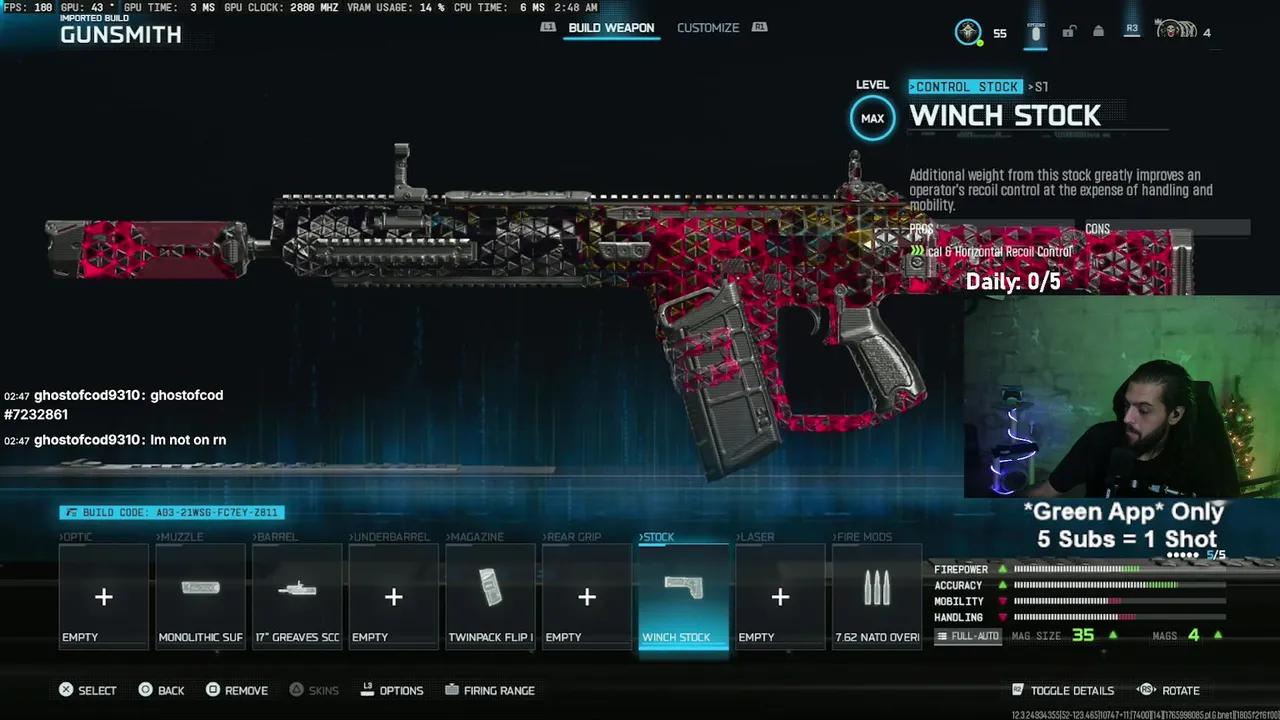Remove the attachment with the Remove prompt
Image resolution: width=1280 pixels, height=720 pixels.
click(236, 690)
